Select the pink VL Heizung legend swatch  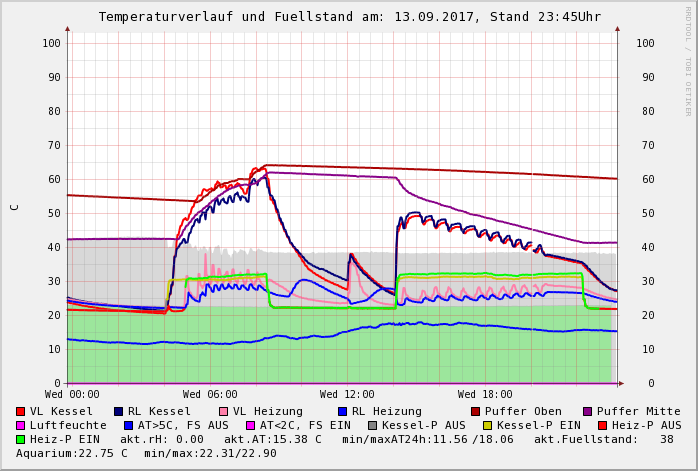pos(222,411)
